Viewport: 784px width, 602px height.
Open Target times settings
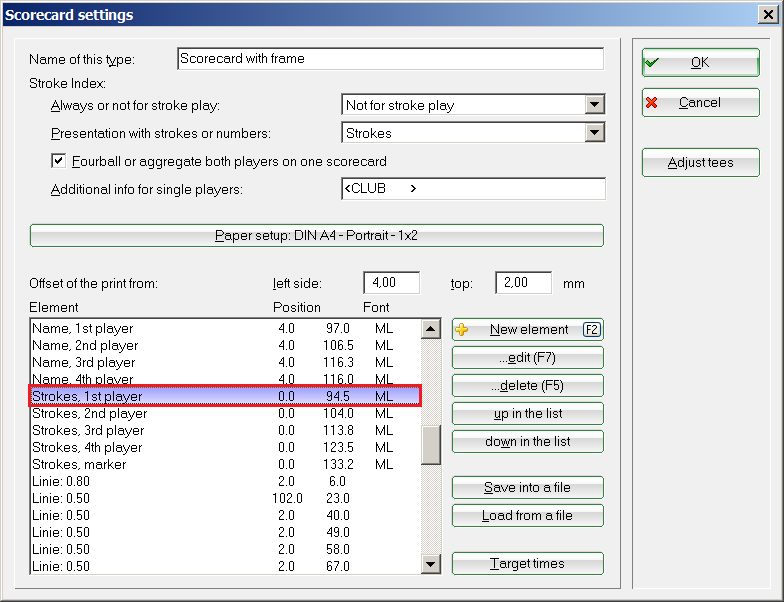(528, 564)
